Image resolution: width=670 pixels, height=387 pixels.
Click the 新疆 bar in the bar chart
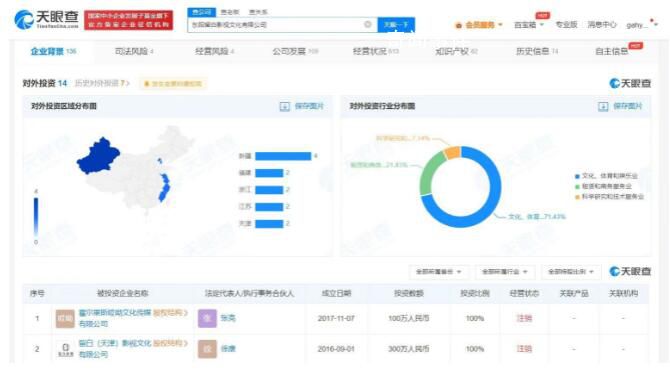coord(283,156)
